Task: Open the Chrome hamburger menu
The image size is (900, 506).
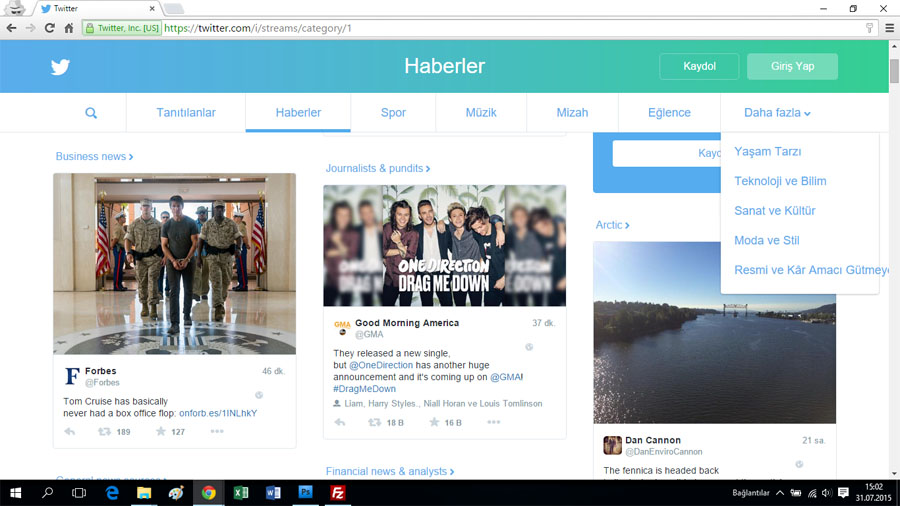Action: [889, 28]
